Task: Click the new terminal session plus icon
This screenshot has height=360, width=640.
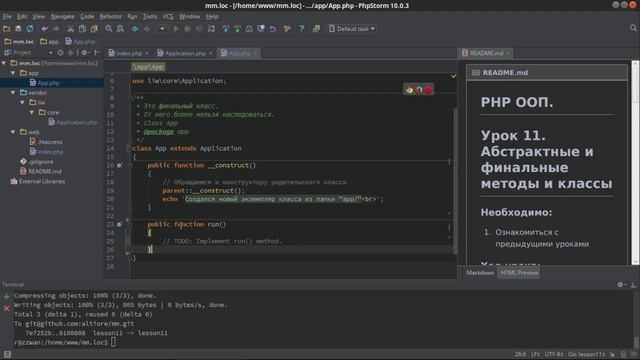Action: (6, 296)
